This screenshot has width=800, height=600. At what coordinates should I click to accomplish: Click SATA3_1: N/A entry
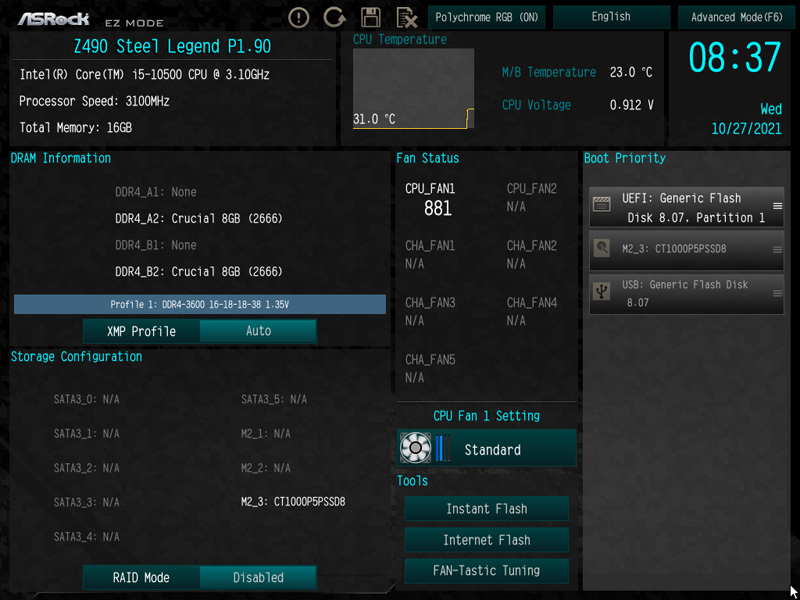click(x=86, y=434)
